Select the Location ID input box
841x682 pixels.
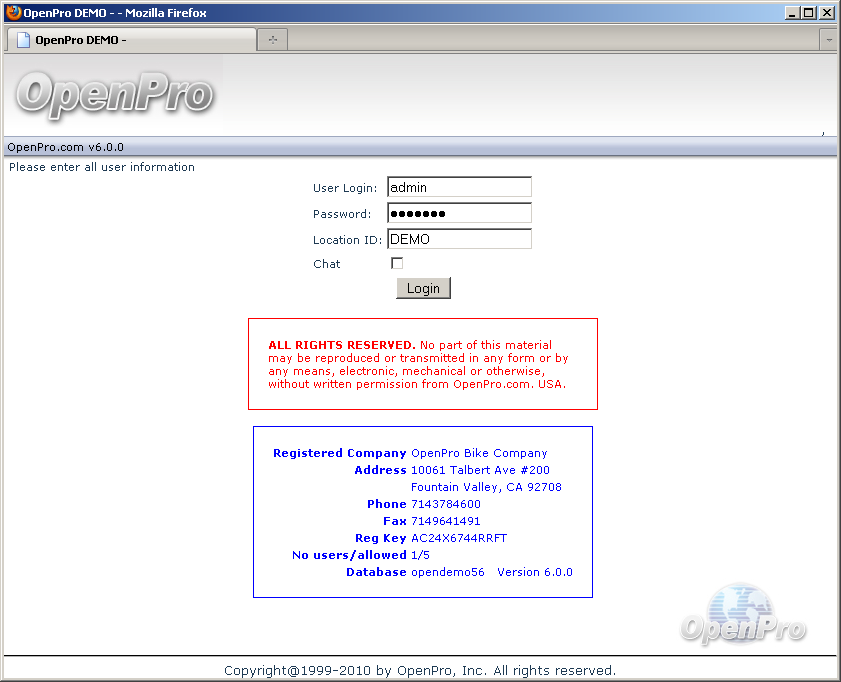tap(459, 239)
